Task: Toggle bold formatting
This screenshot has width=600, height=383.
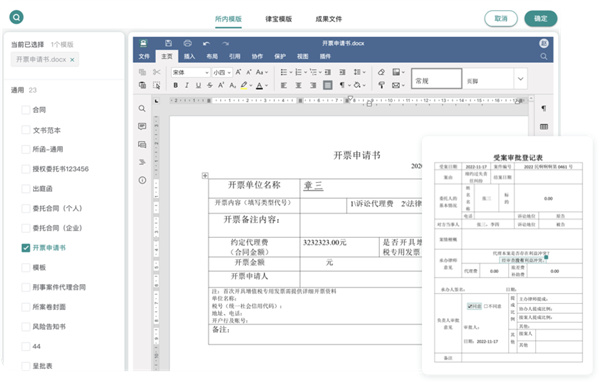Action: coord(175,85)
